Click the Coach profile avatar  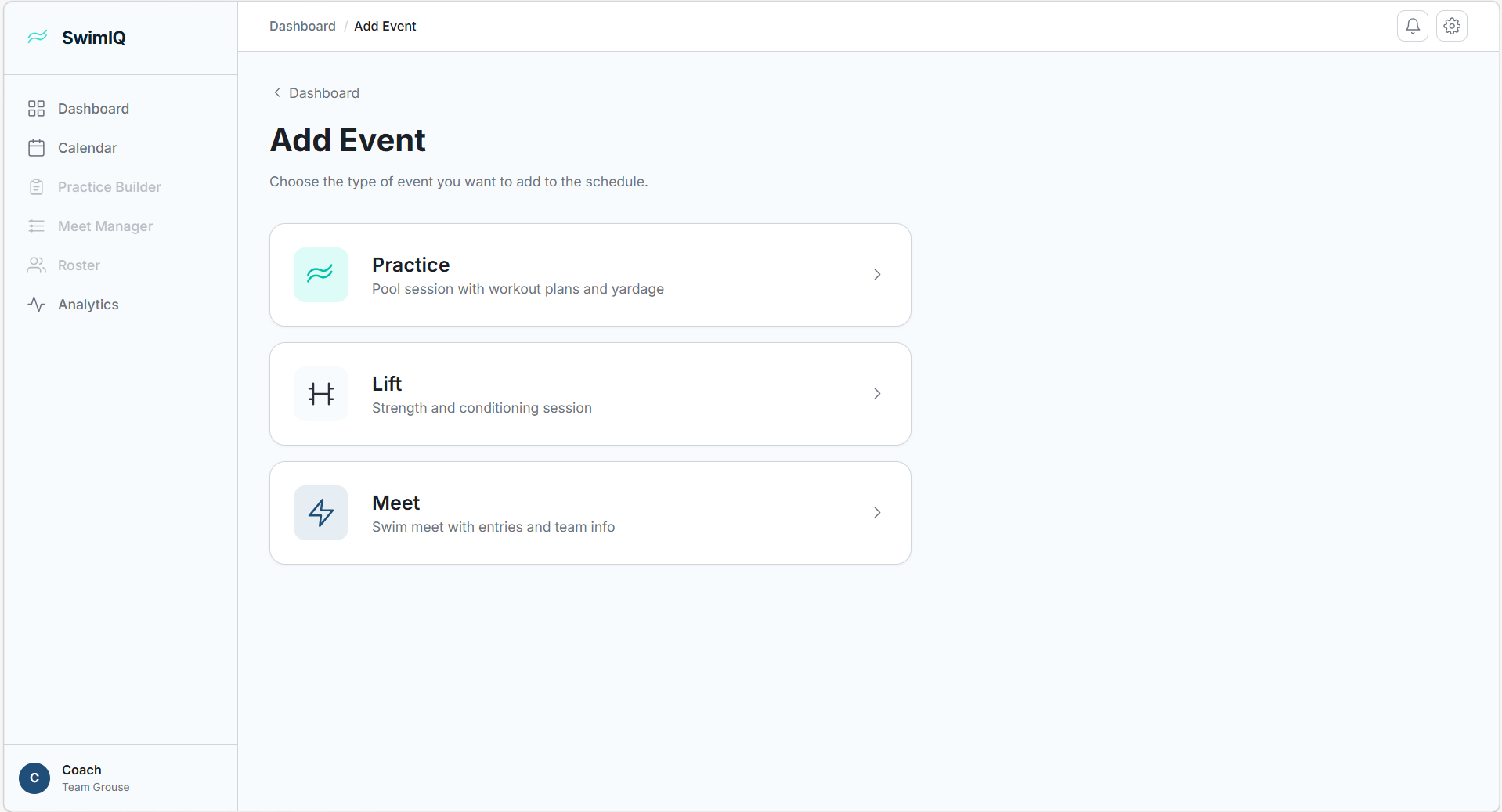coord(34,778)
